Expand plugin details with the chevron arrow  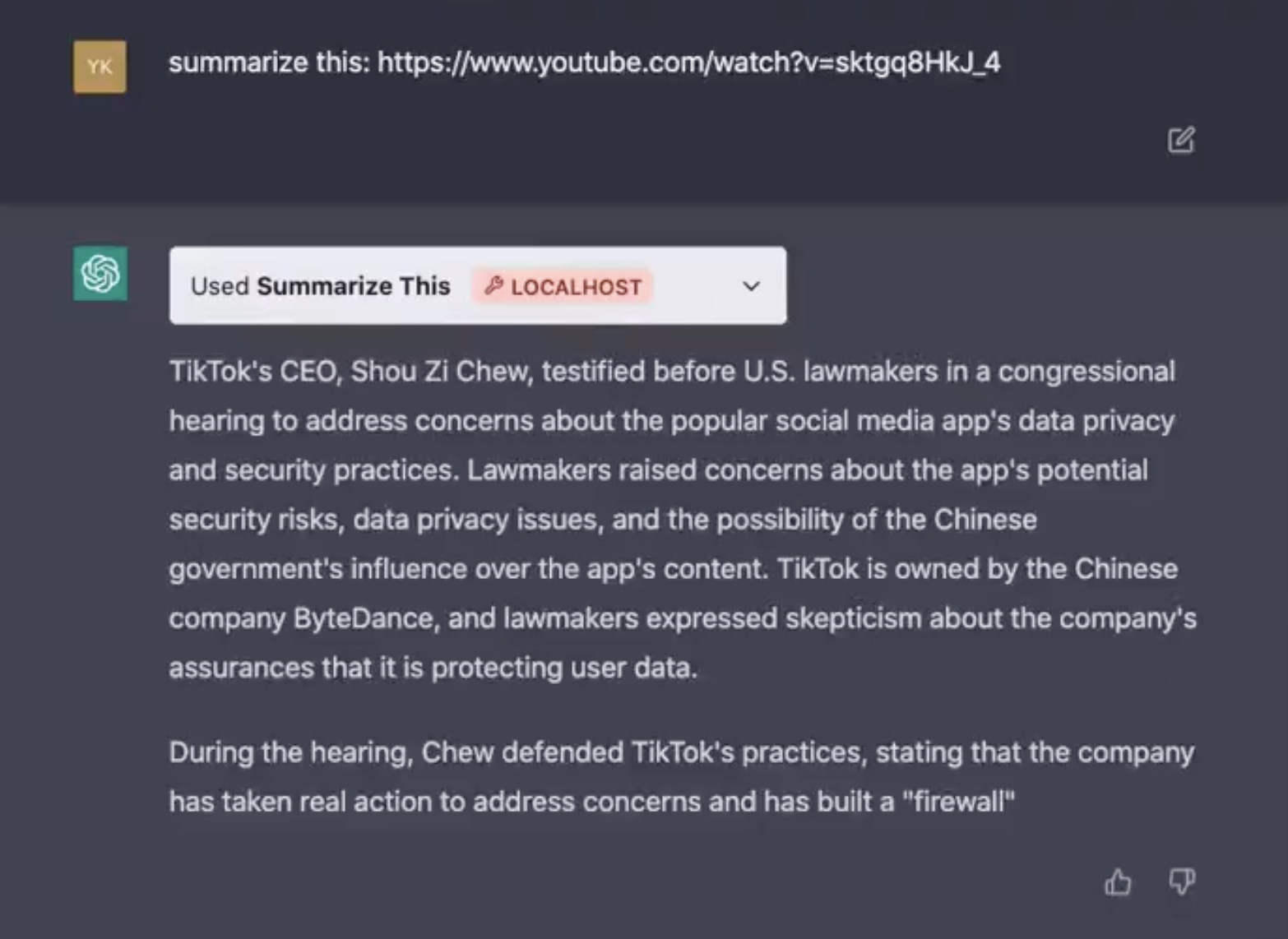pyautogui.click(x=751, y=286)
